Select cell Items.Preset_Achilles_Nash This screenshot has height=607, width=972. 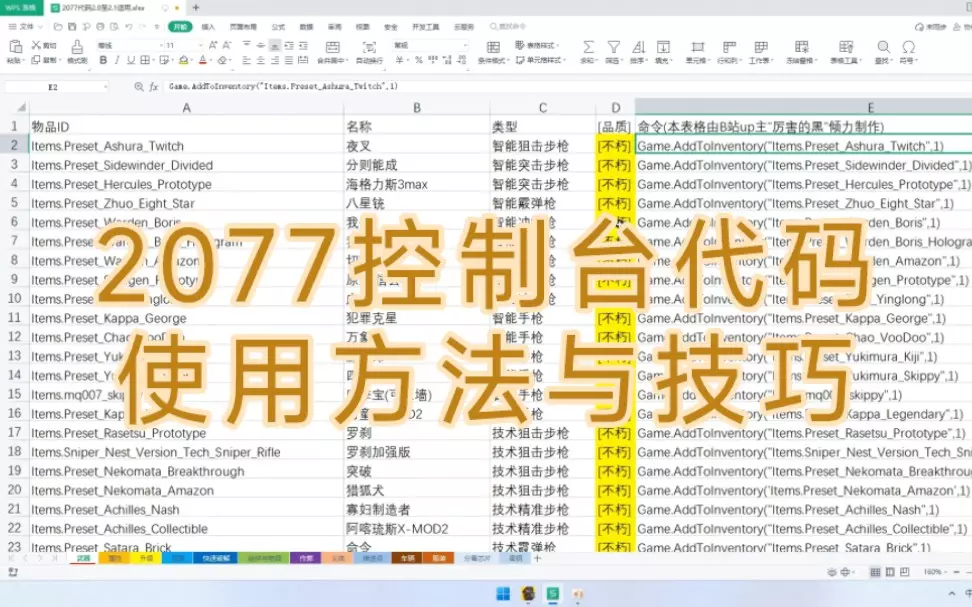pos(186,509)
